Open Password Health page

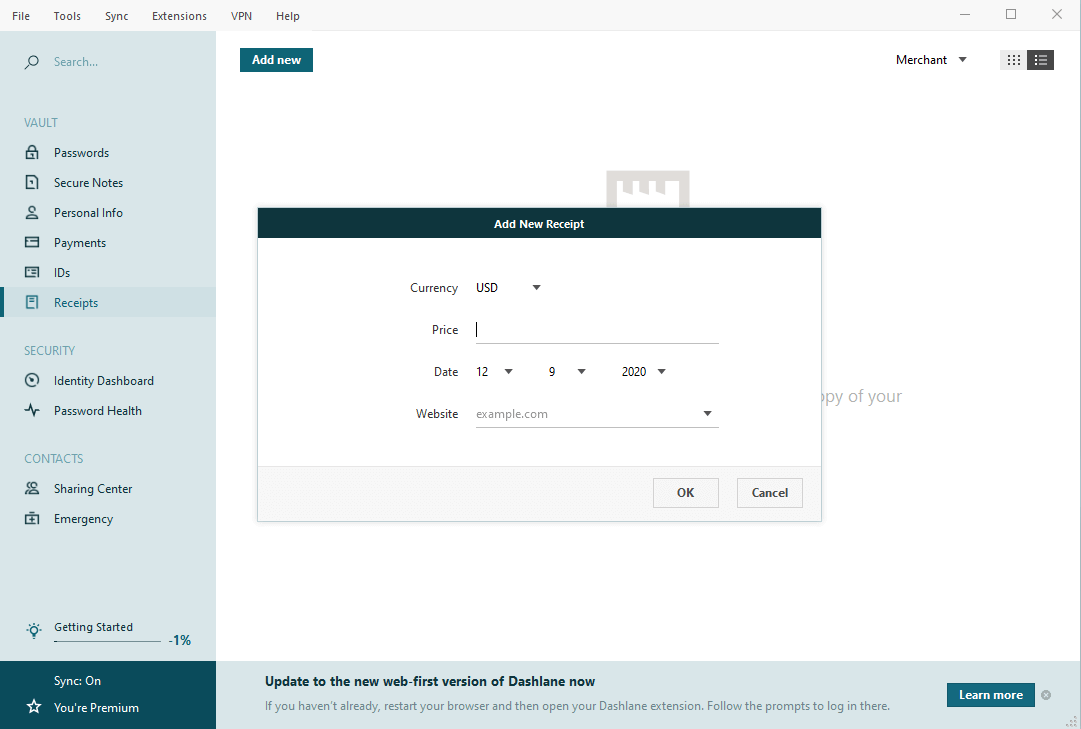[98, 410]
